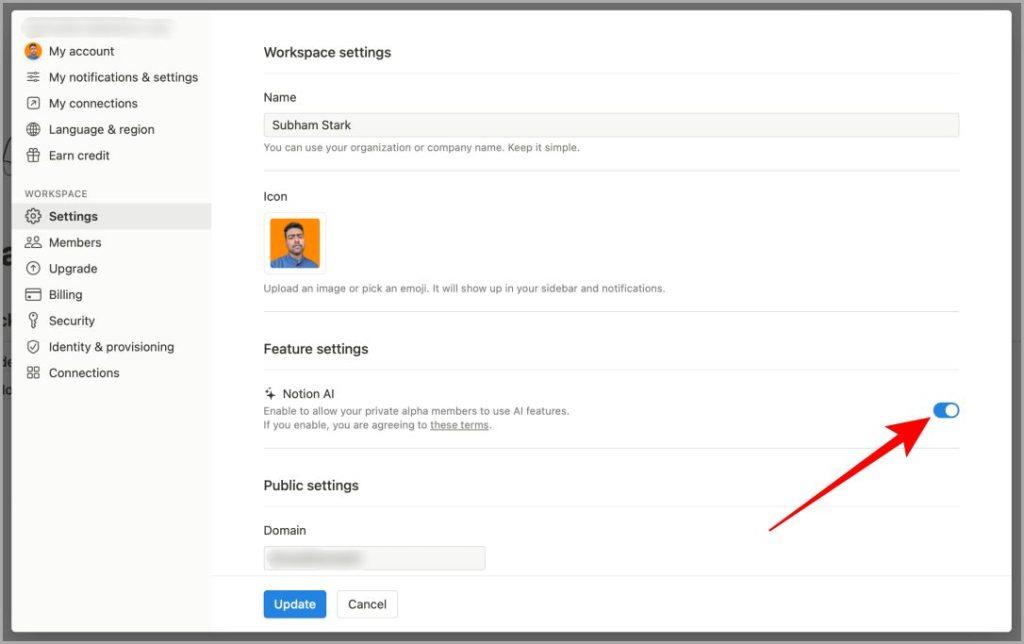Click the Domain input field
1024x644 pixels.
374,558
